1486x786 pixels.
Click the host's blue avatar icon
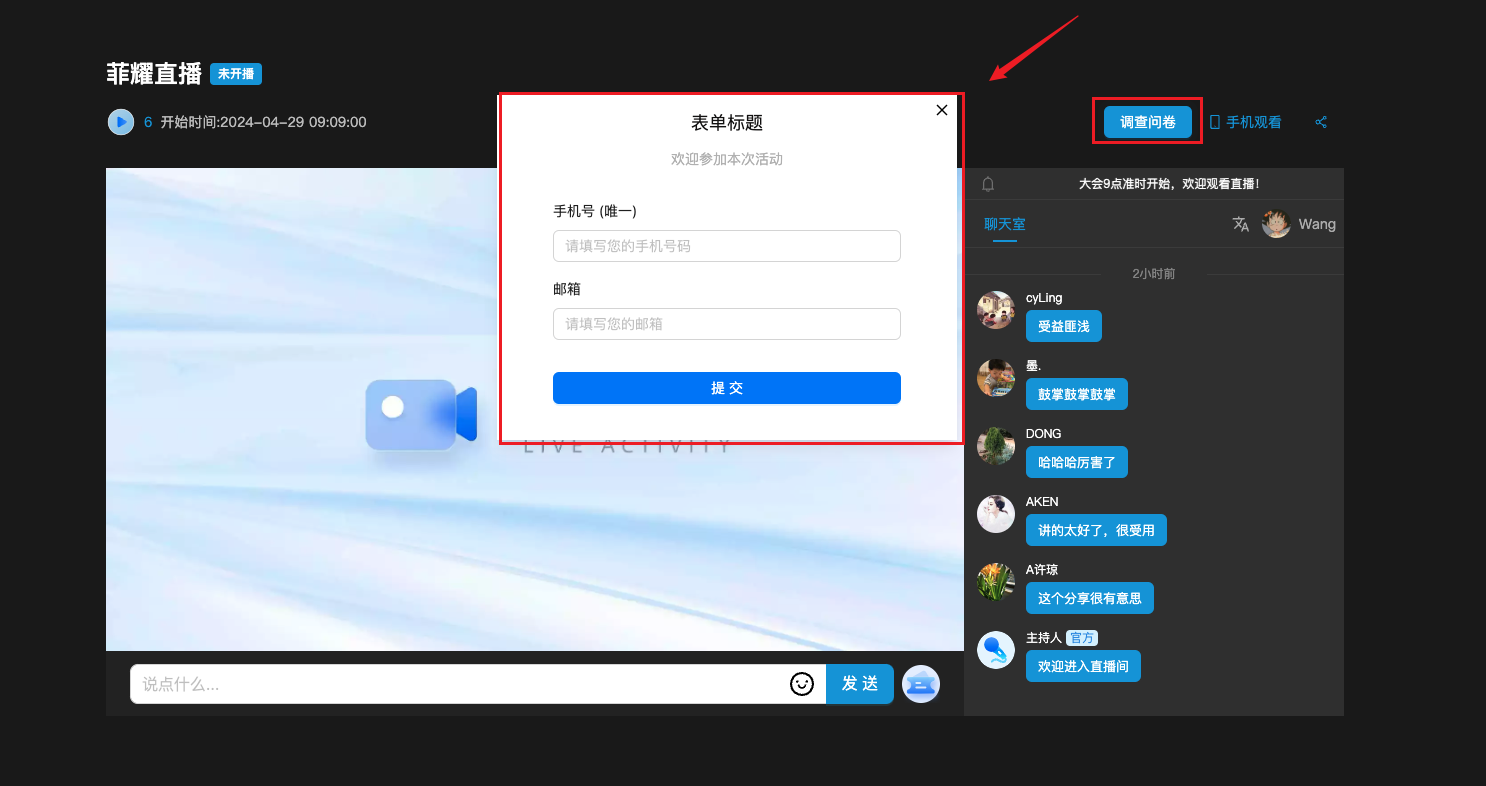point(996,650)
